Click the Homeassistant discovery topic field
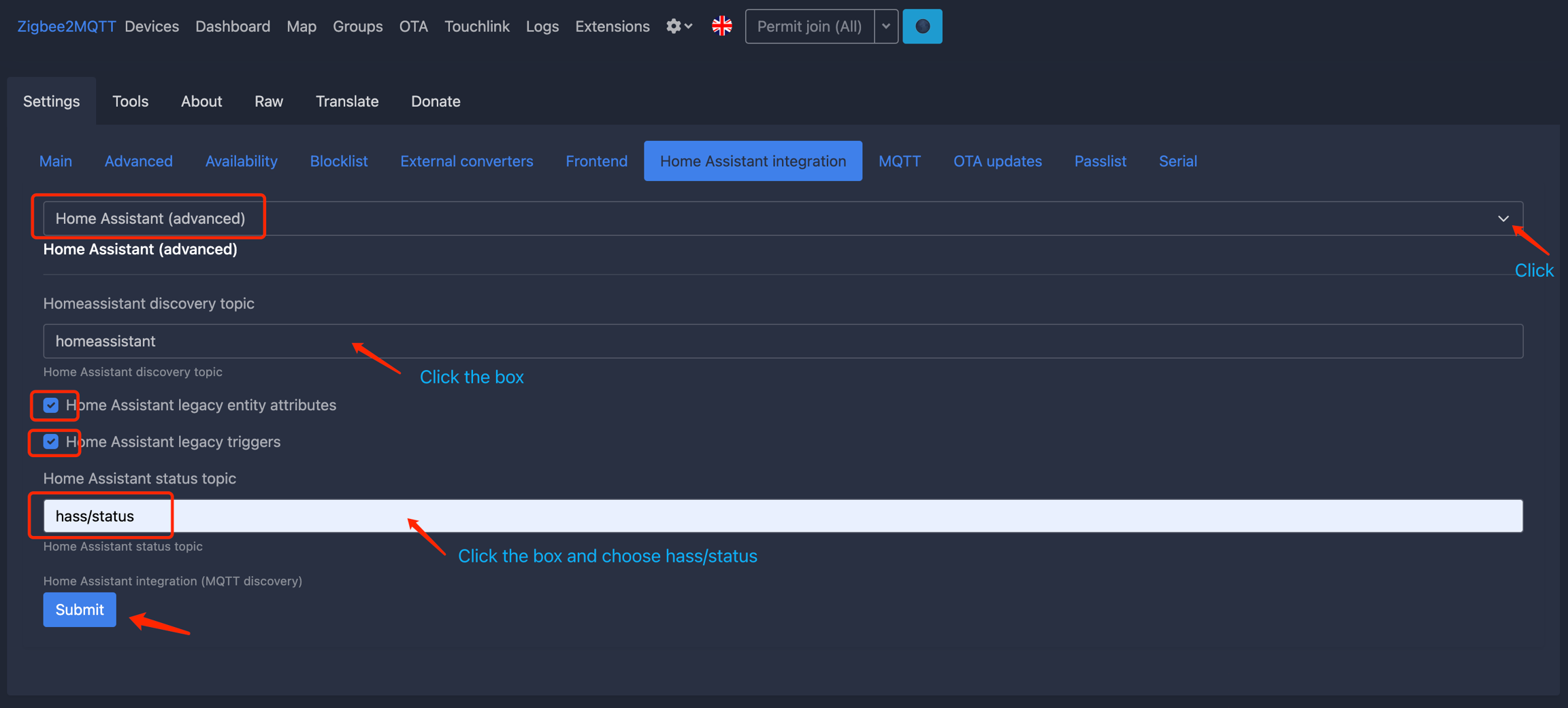The image size is (1568, 708). click(x=783, y=341)
